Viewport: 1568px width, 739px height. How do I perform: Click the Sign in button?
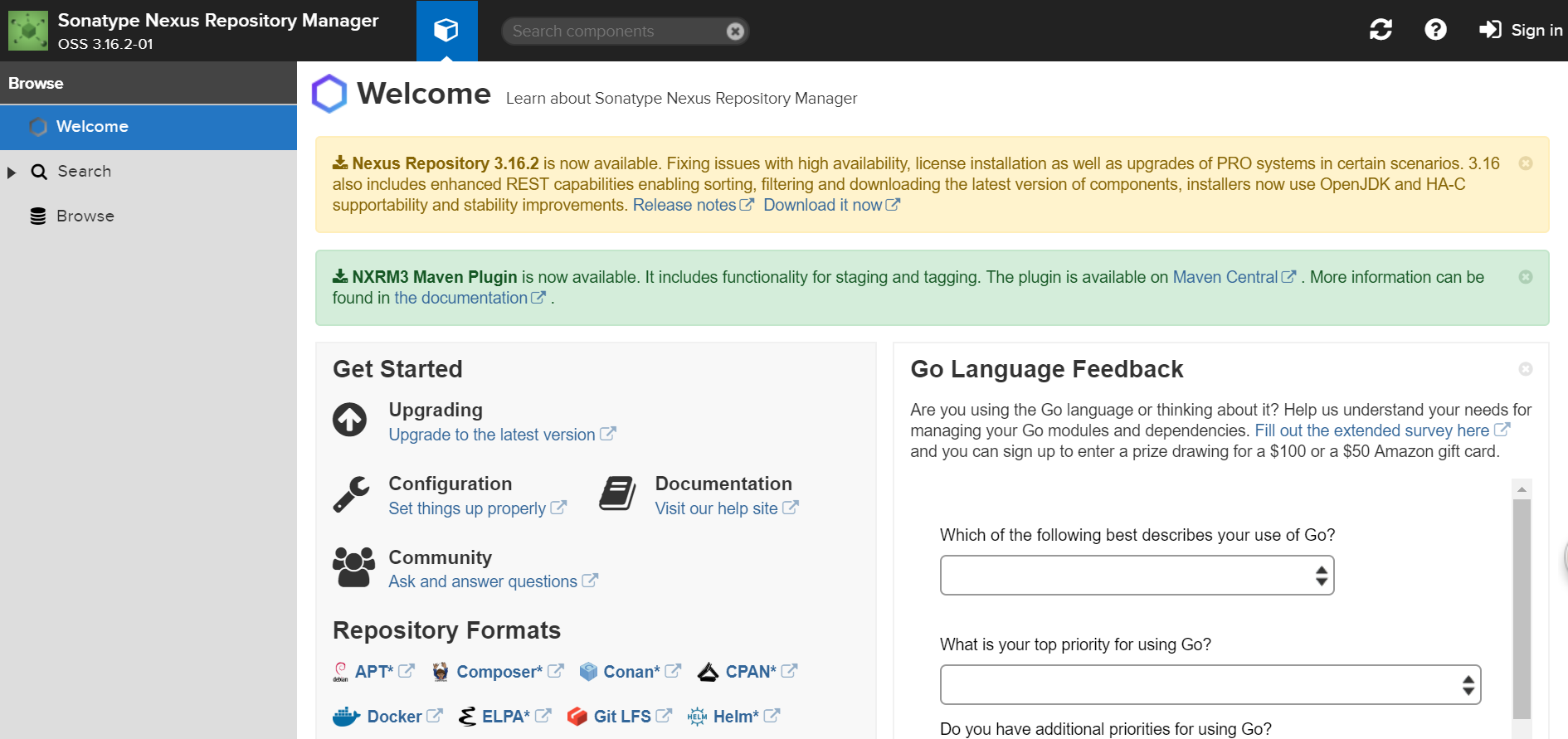[1520, 30]
